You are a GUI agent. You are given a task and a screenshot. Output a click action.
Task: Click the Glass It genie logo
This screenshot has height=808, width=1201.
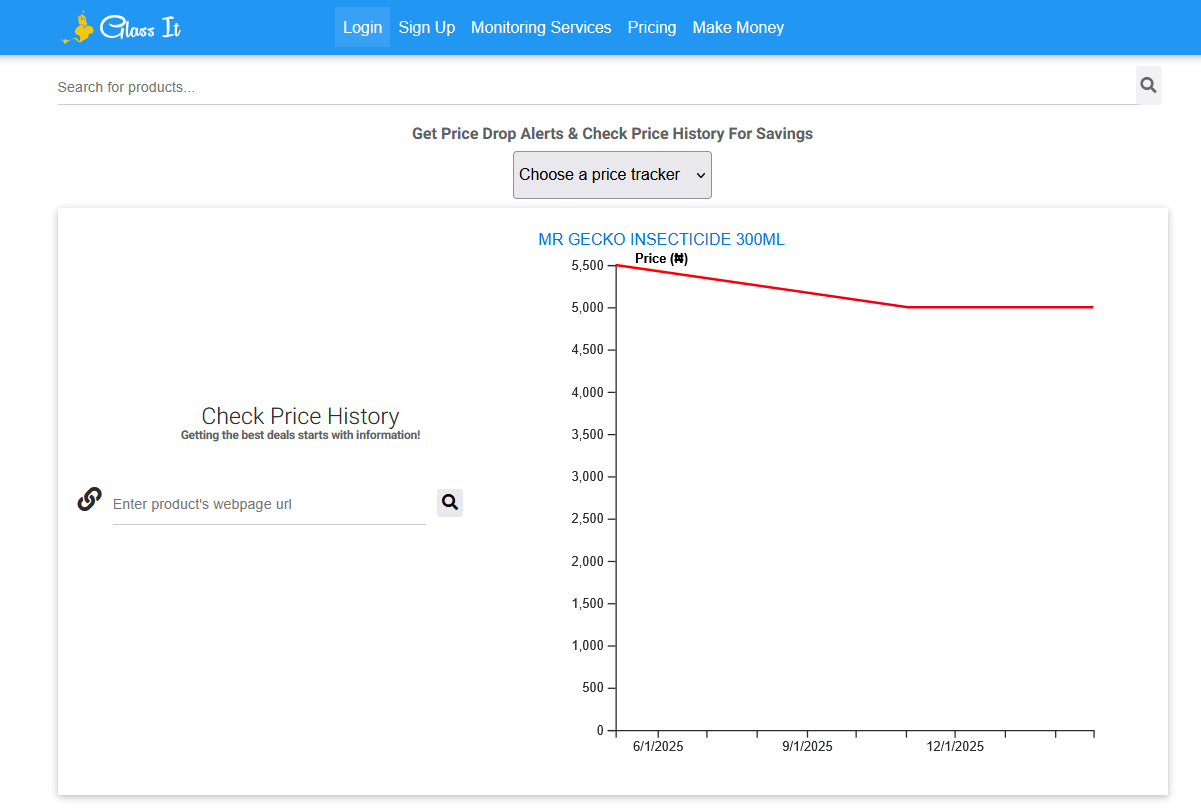[122, 28]
